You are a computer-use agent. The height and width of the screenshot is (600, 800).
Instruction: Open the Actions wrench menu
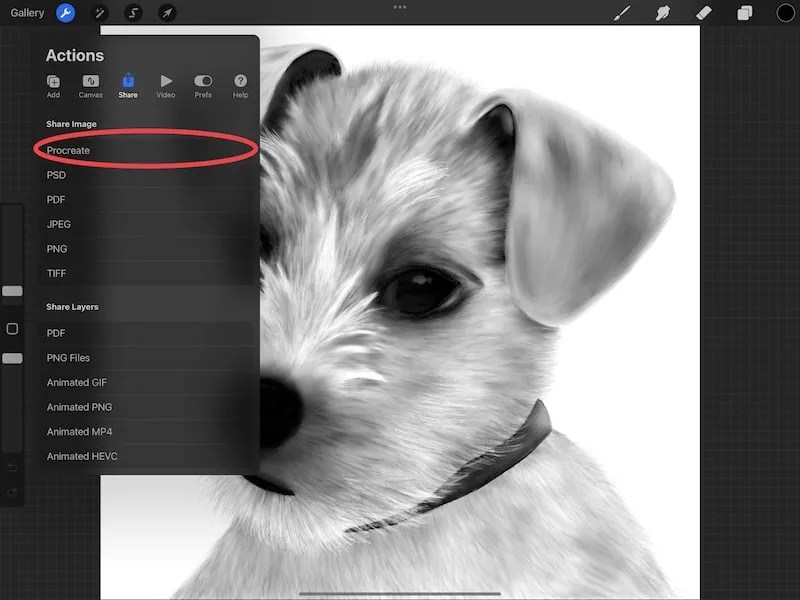click(64, 13)
